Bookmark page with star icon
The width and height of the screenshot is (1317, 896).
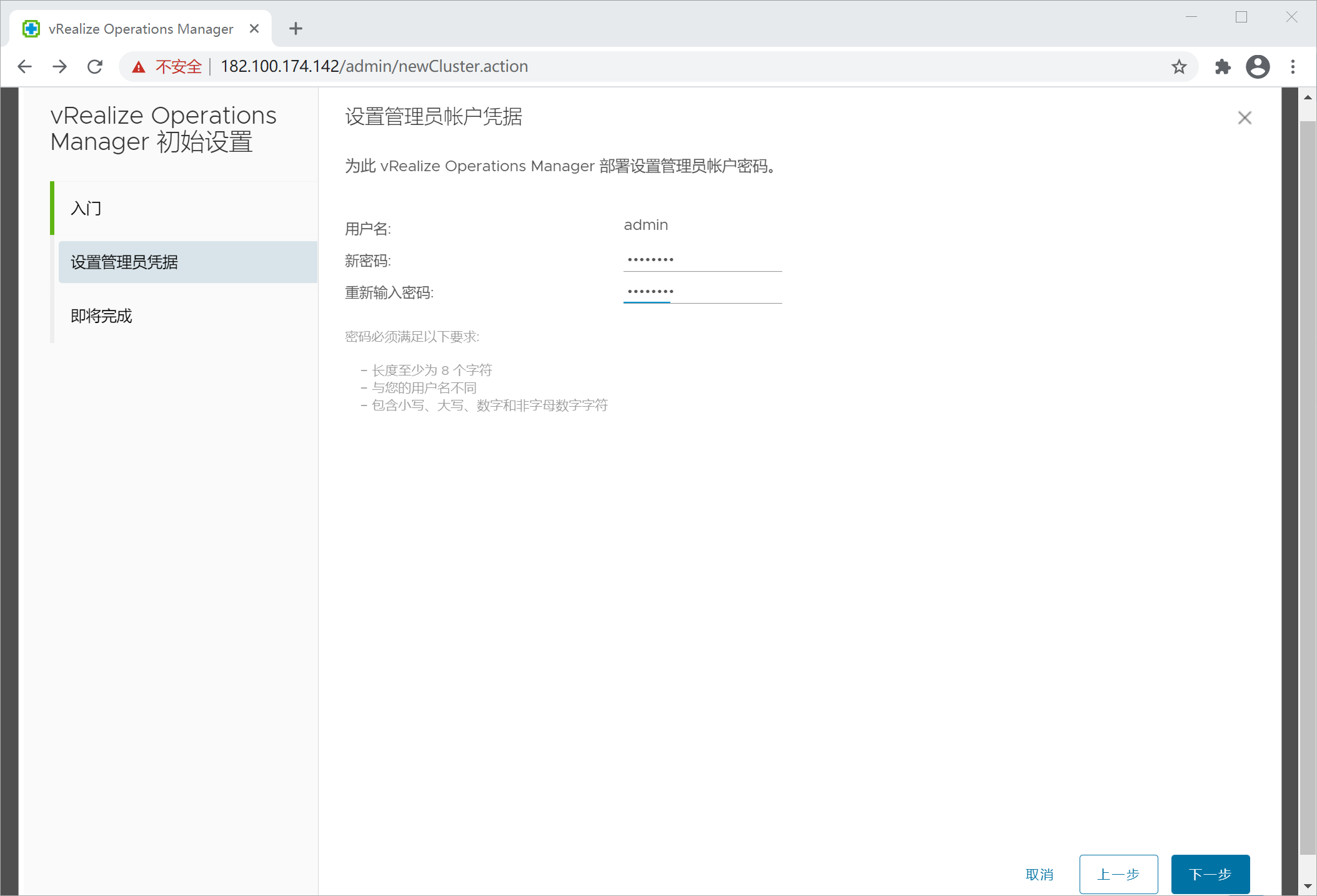[x=1178, y=67]
